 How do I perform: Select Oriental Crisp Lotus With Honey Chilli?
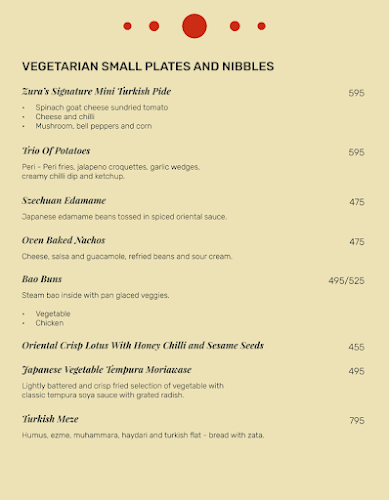(x=143, y=345)
